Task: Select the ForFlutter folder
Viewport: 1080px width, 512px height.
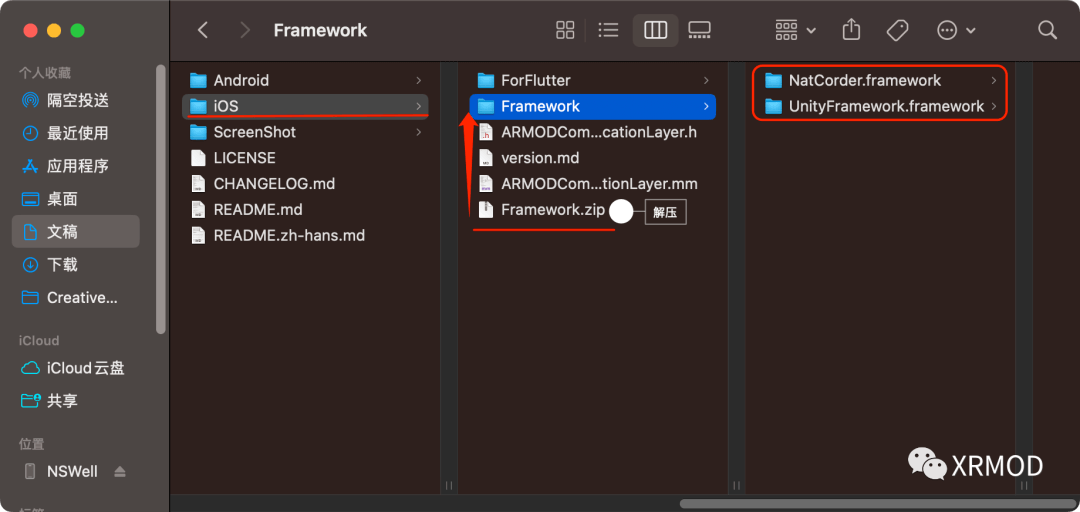Action: coord(592,81)
